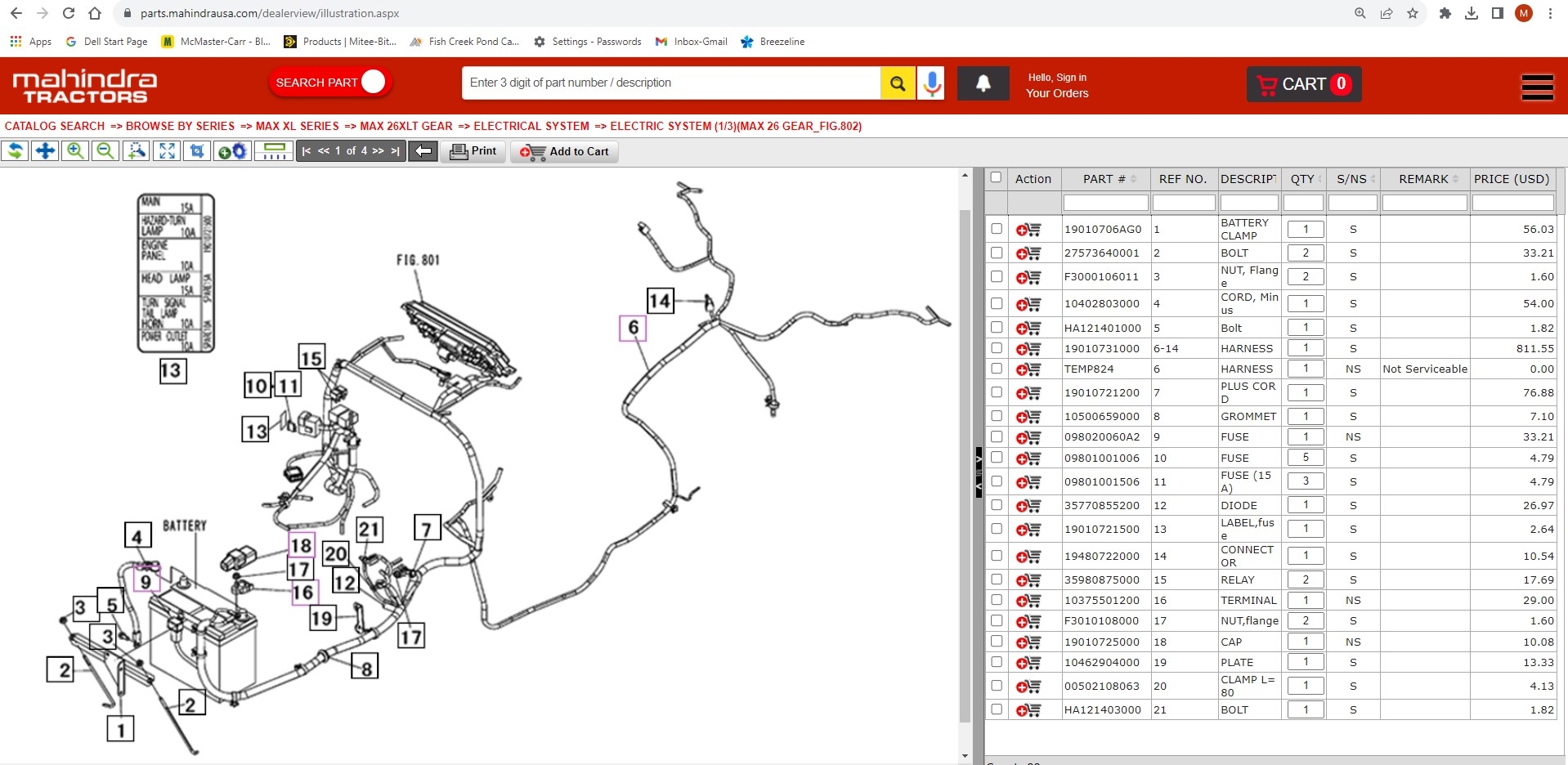Click quantity field for FUSE 09801001006
Viewport: 1568px width, 765px height.
[1306, 458]
